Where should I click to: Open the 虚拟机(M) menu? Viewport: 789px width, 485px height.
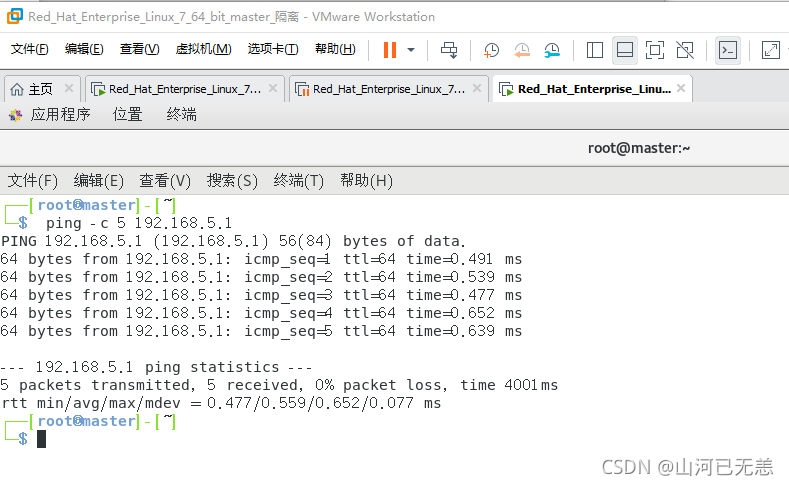(203, 49)
